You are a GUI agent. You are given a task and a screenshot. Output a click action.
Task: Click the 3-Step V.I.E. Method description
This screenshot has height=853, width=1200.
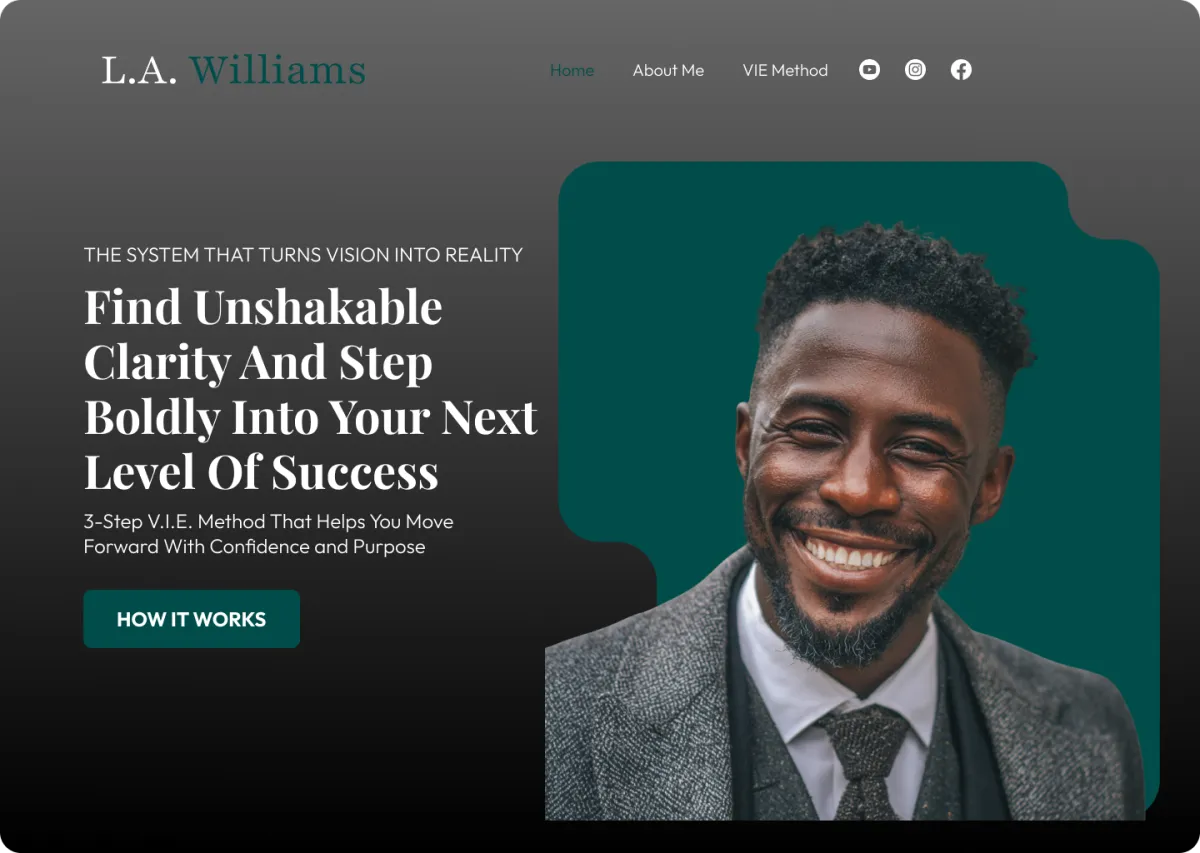click(268, 534)
